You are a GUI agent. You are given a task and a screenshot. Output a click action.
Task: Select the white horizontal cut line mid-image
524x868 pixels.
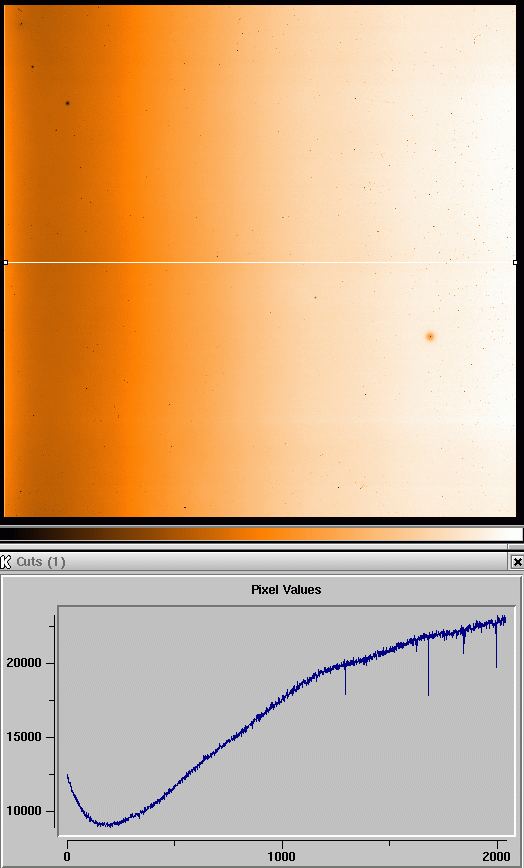(261, 262)
